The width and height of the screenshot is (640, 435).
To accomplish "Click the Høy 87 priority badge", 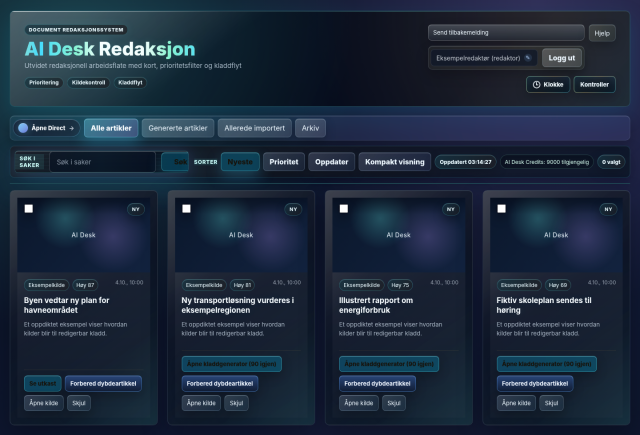I will pos(85,285).
